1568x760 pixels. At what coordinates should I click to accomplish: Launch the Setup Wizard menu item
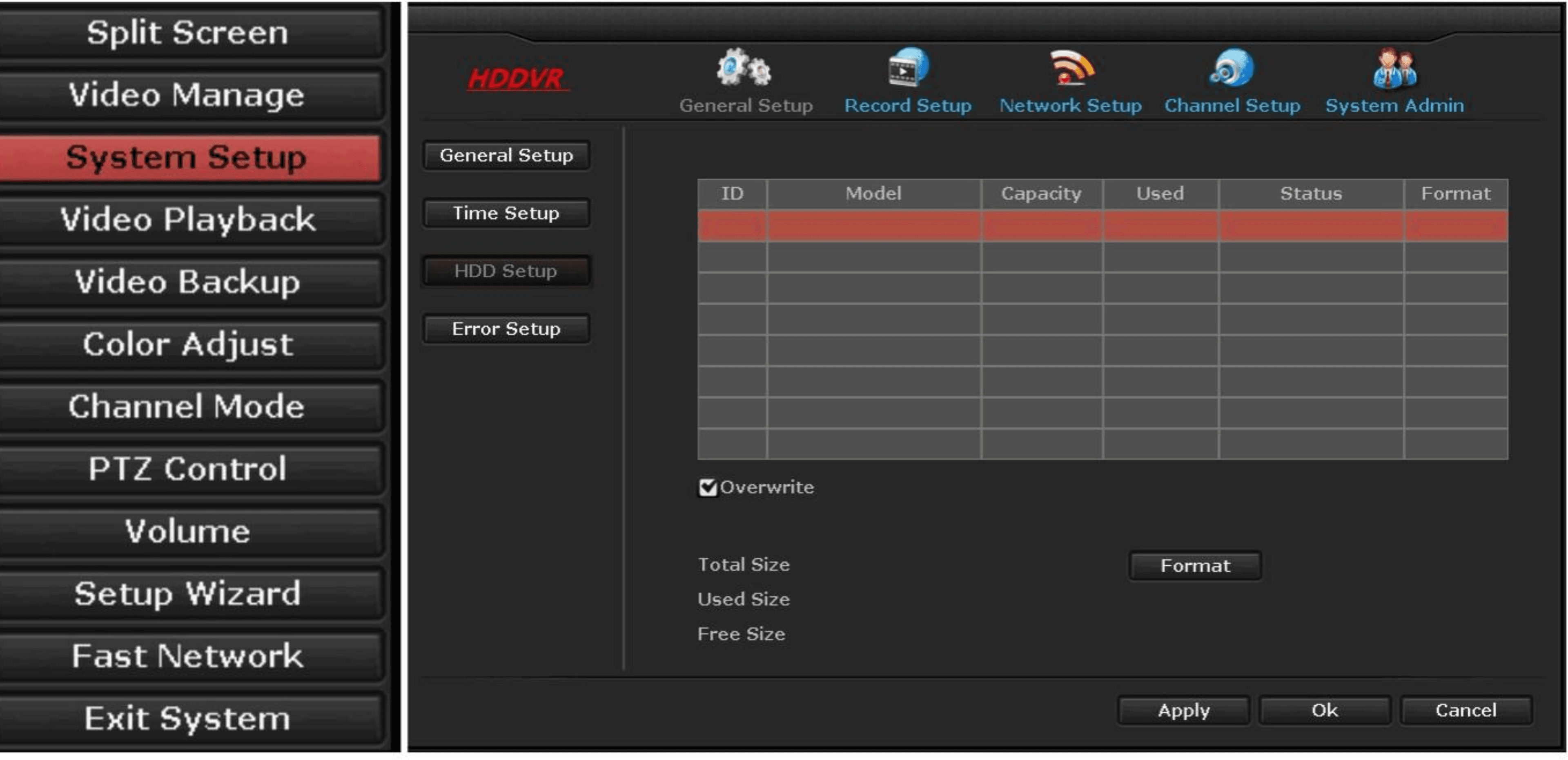(x=189, y=594)
